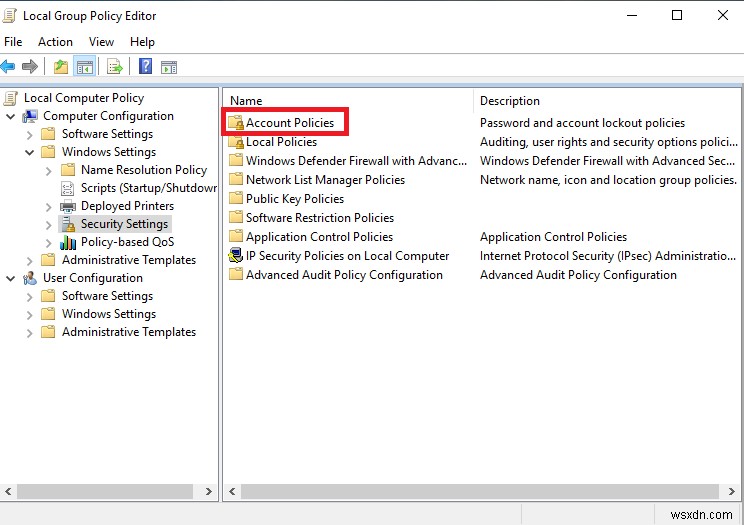Click 'Network name, icon and location' description

[608, 180]
